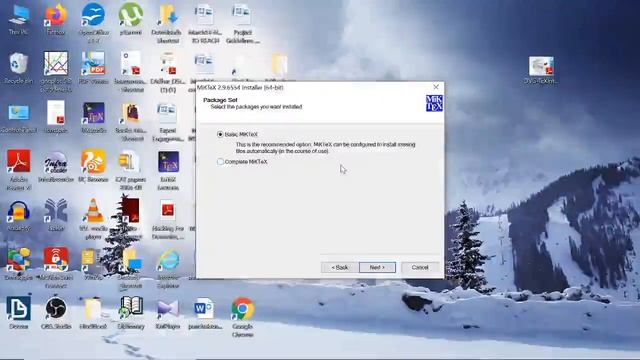640x360 pixels.
Task: Go back with the Back button
Action: point(340,267)
